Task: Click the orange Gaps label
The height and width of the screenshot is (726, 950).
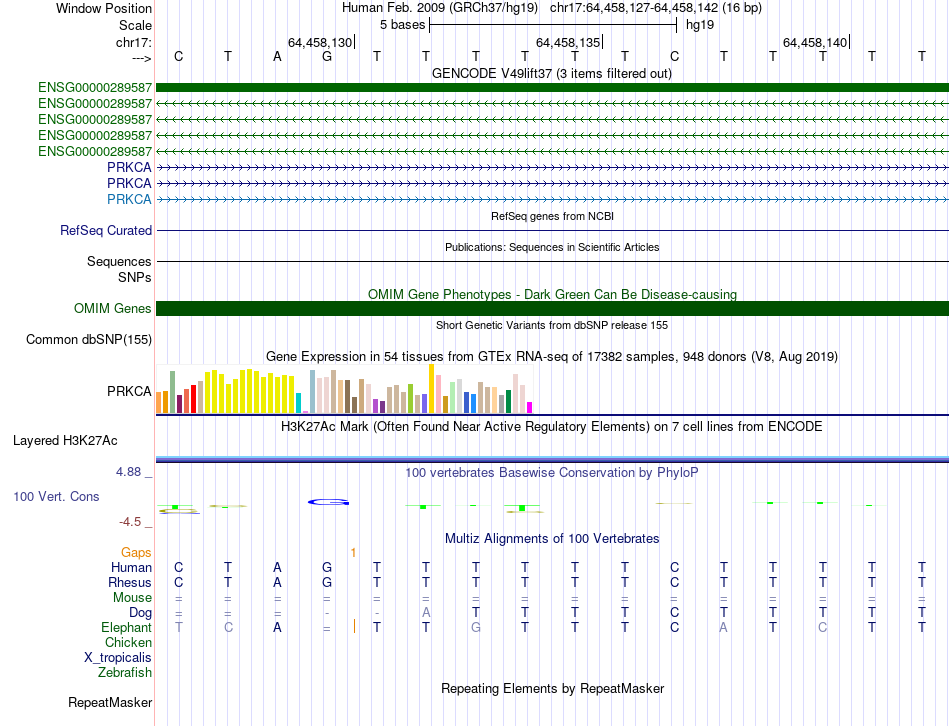Action: pyautogui.click(x=136, y=552)
